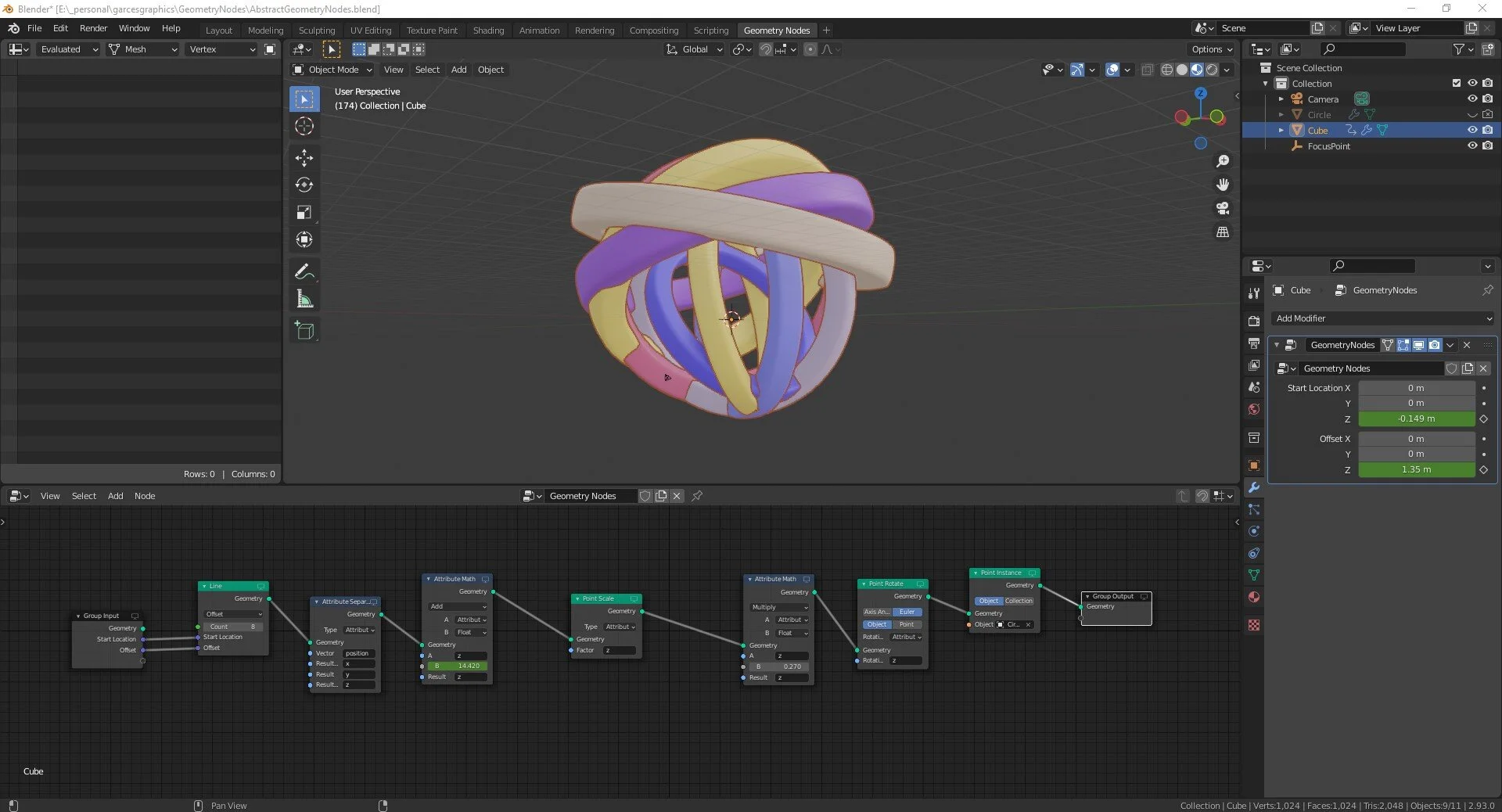Screen dimensions: 1502x812
Task: Choose the Annotate pencil tool
Action: [304, 272]
